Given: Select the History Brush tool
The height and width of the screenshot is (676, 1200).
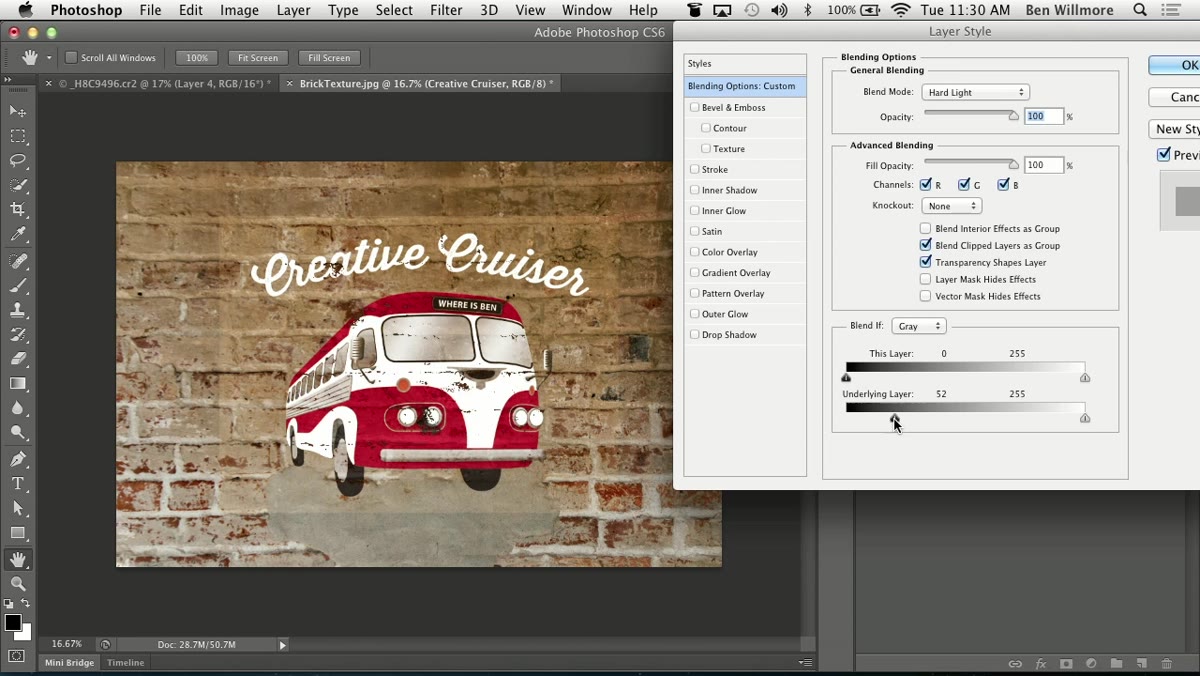Looking at the screenshot, I should (x=18, y=335).
